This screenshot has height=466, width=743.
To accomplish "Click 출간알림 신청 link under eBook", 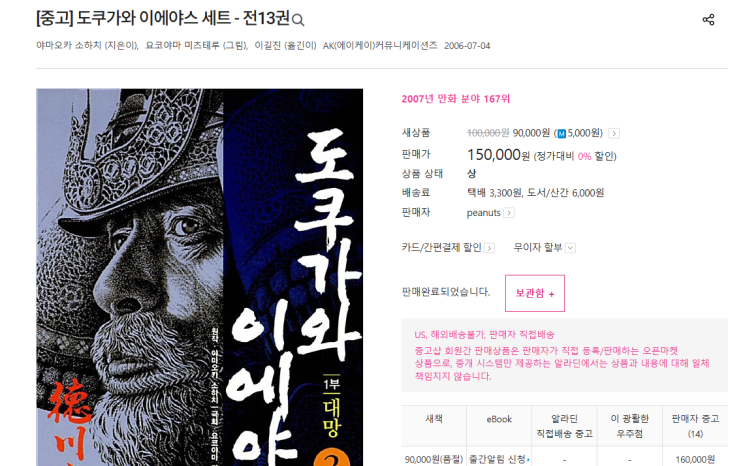I will pyautogui.click(x=499, y=459).
